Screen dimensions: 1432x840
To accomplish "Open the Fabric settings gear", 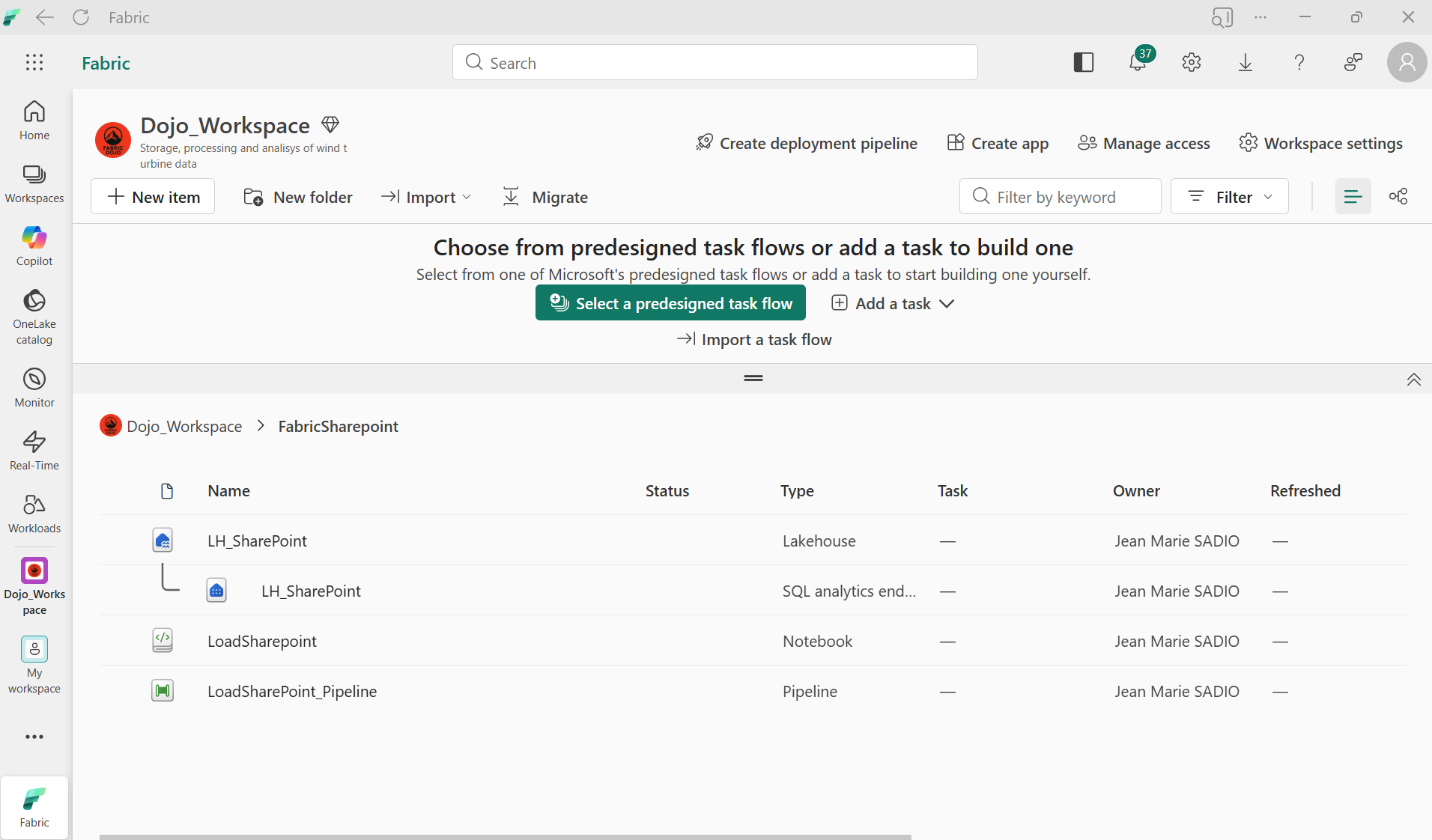I will tap(1191, 62).
